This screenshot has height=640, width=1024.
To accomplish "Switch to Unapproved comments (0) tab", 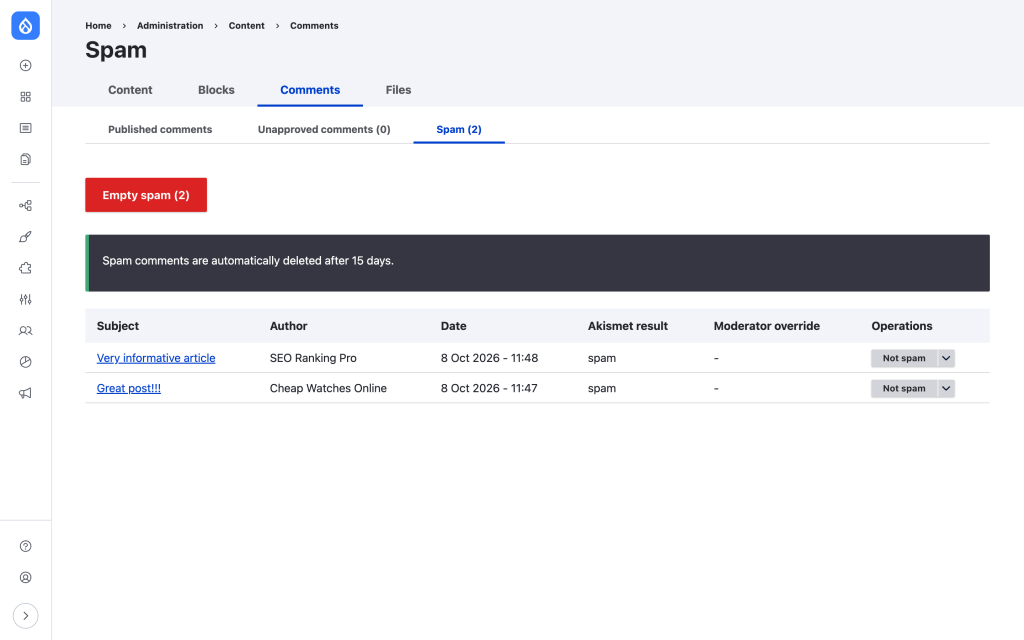I will [324, 129].
